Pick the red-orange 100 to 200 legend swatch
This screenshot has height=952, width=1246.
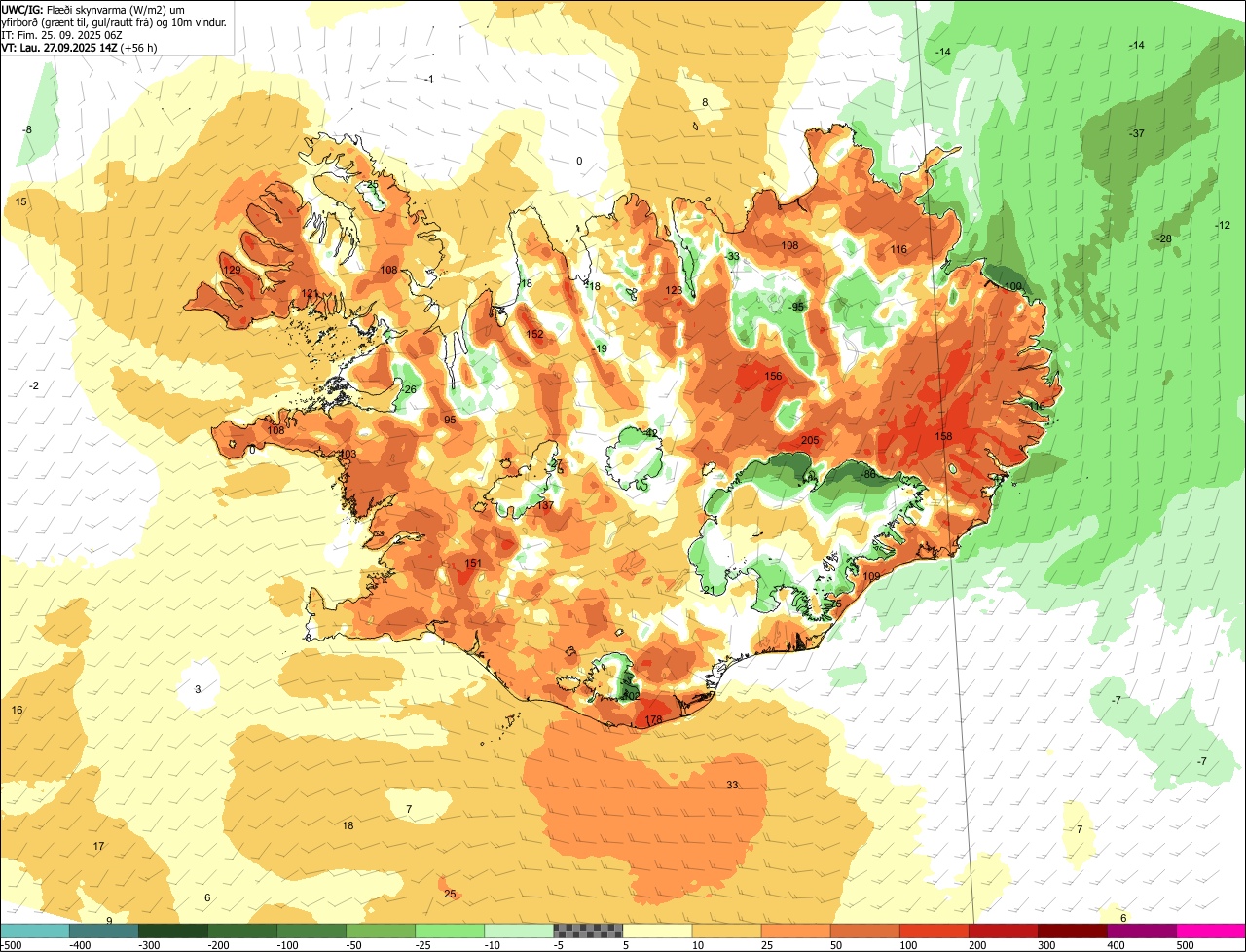click(934, 931)
